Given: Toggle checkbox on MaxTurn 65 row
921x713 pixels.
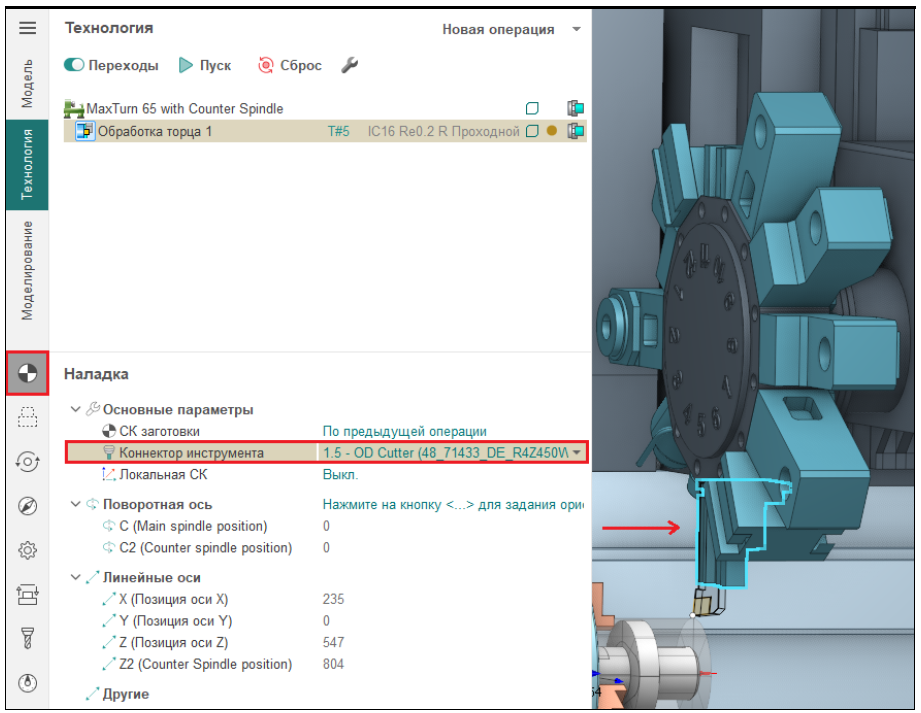Looking at the screenshot, I should pos(533,108).
